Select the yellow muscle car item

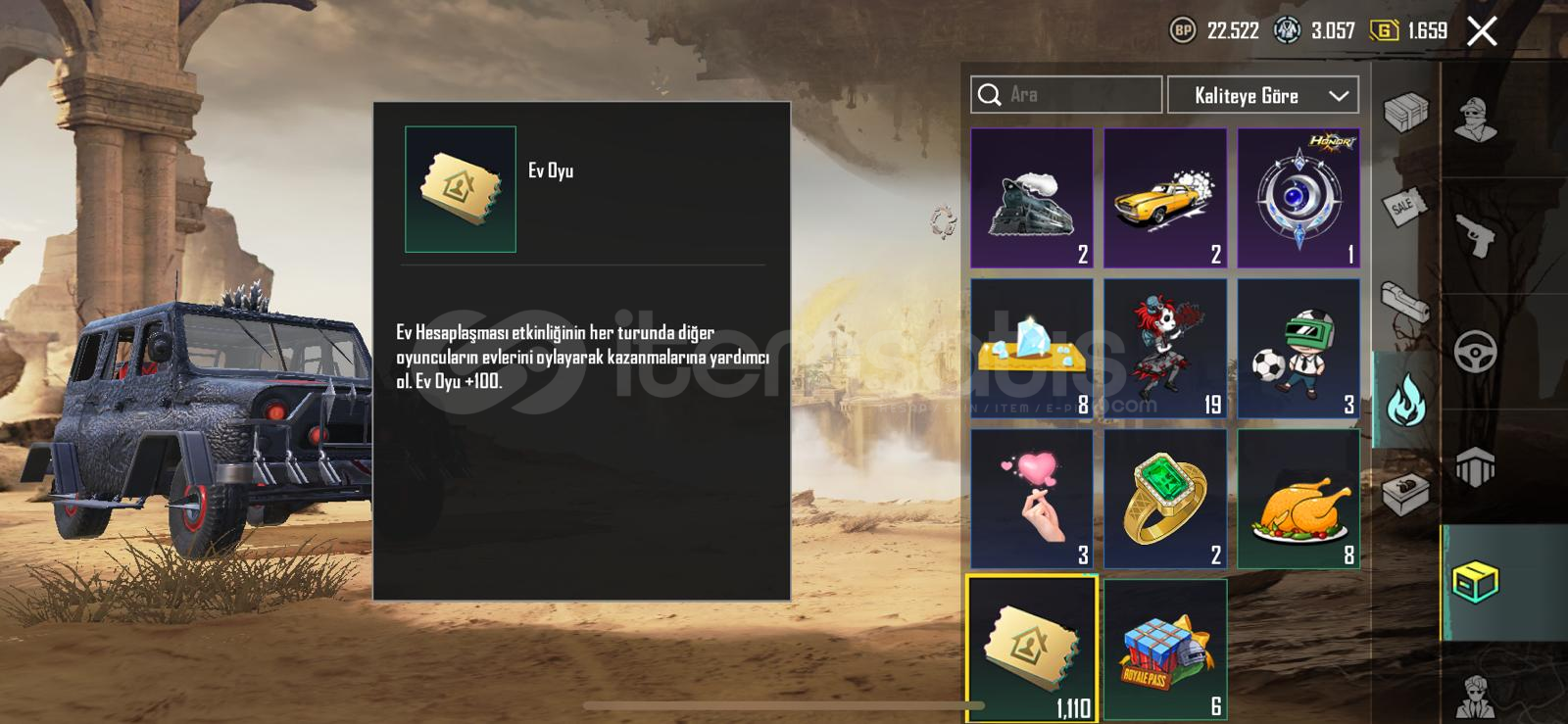(1165, 198)
